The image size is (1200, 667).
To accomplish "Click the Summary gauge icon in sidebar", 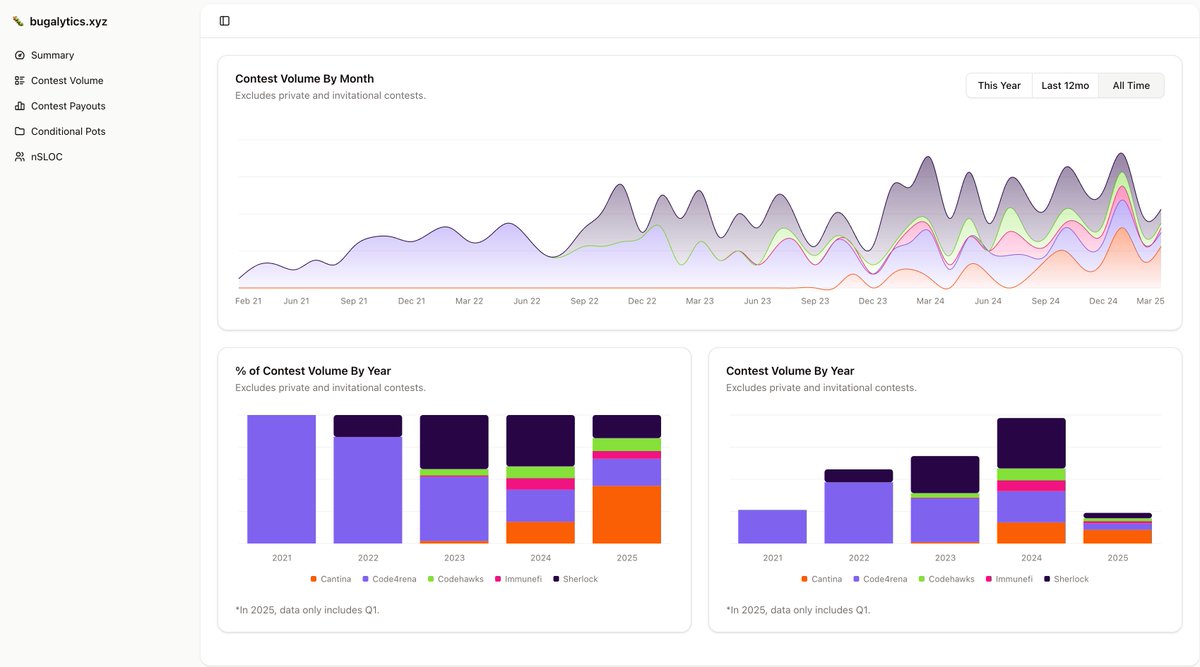I will coord(20,55).
